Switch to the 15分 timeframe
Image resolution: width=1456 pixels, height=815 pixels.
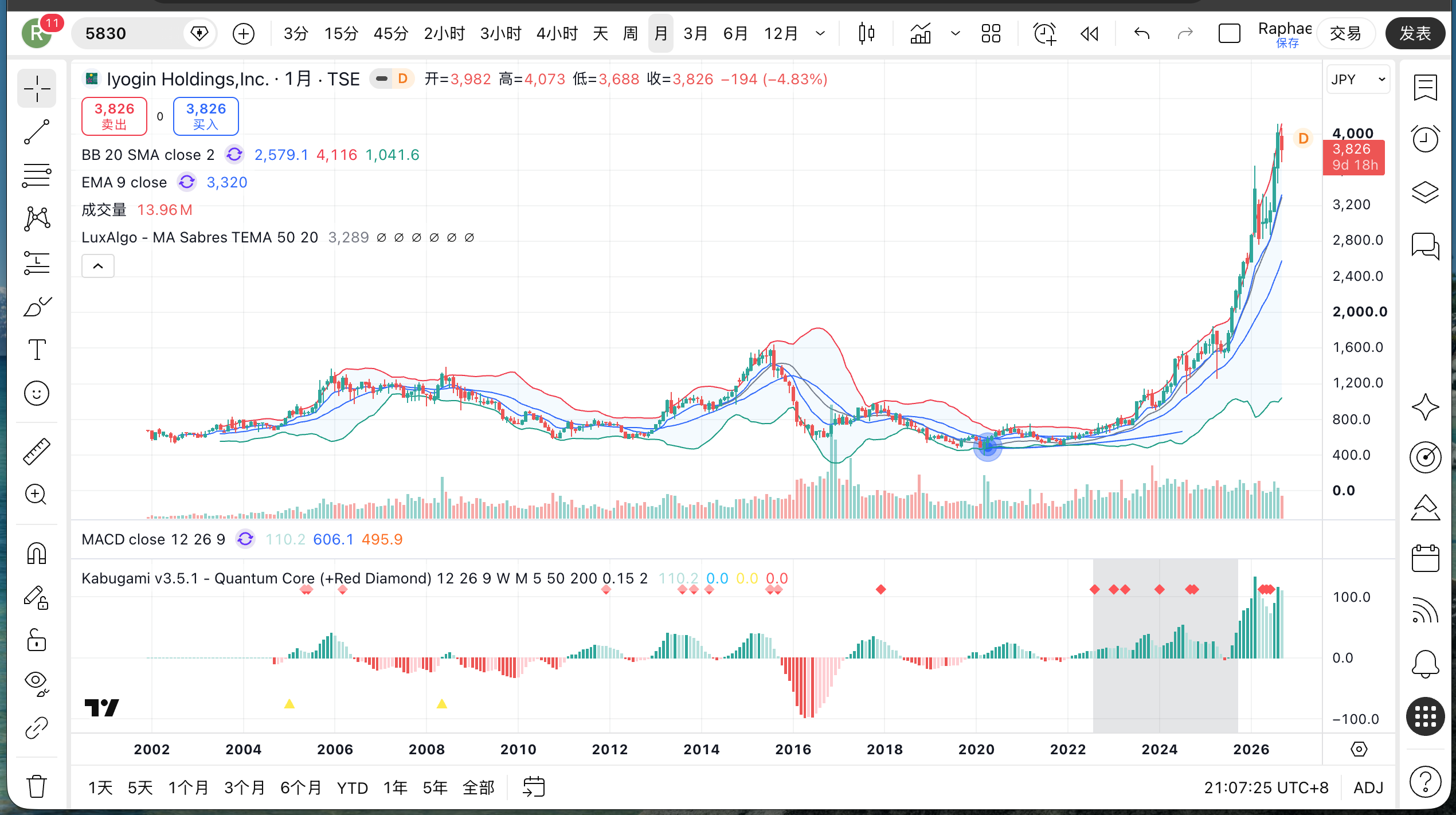pos(341,34)
